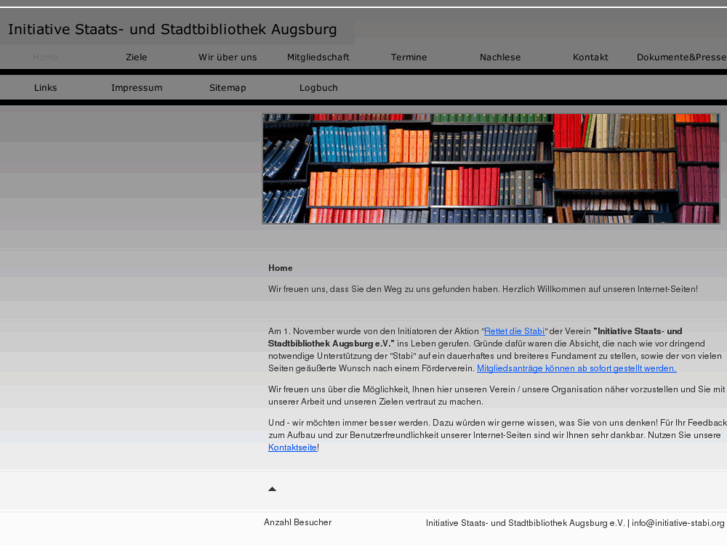The height and width of the screenshot is (545, 727).
Task: Click the bookshelf banner image
Action: point(491,169)
